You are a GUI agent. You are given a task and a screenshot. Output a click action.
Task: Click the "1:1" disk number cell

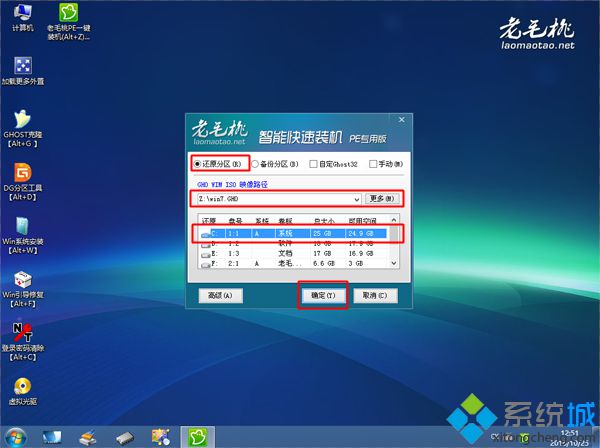(x=233, y=233)
